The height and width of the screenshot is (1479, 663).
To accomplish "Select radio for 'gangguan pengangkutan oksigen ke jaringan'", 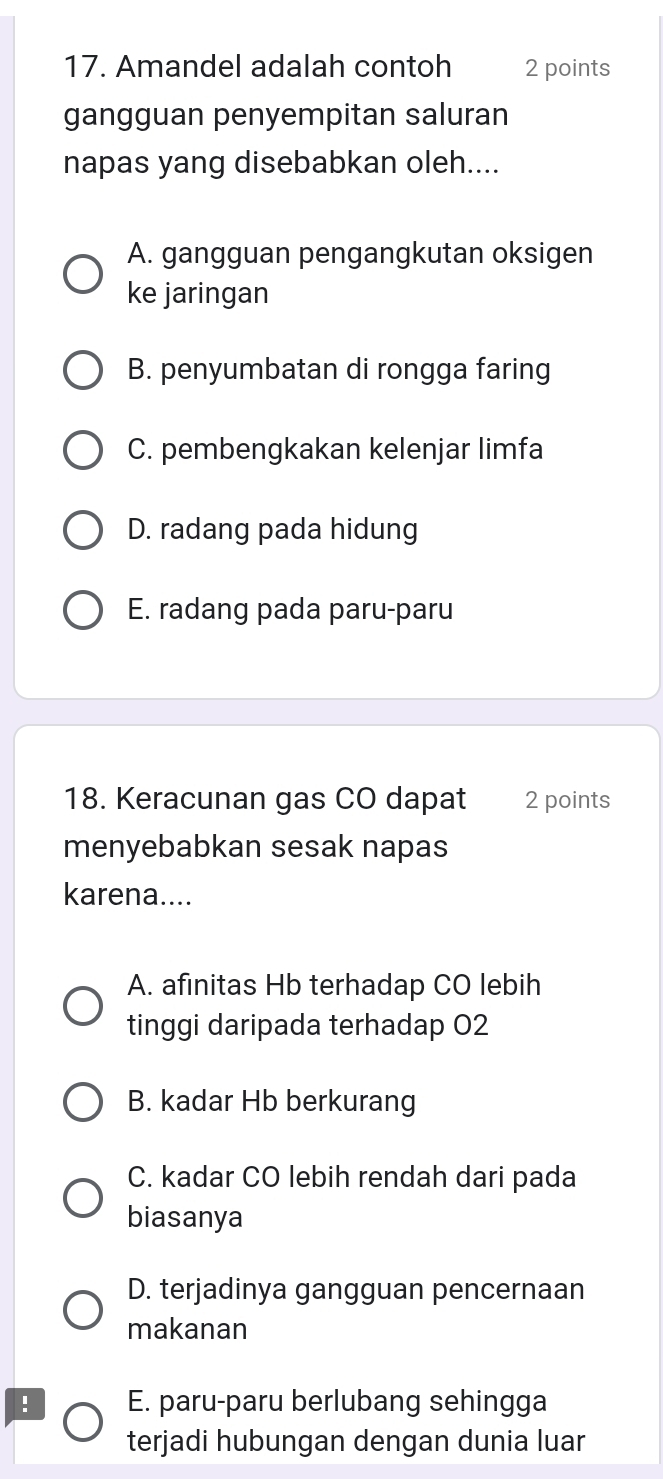I will pos(83,274).
